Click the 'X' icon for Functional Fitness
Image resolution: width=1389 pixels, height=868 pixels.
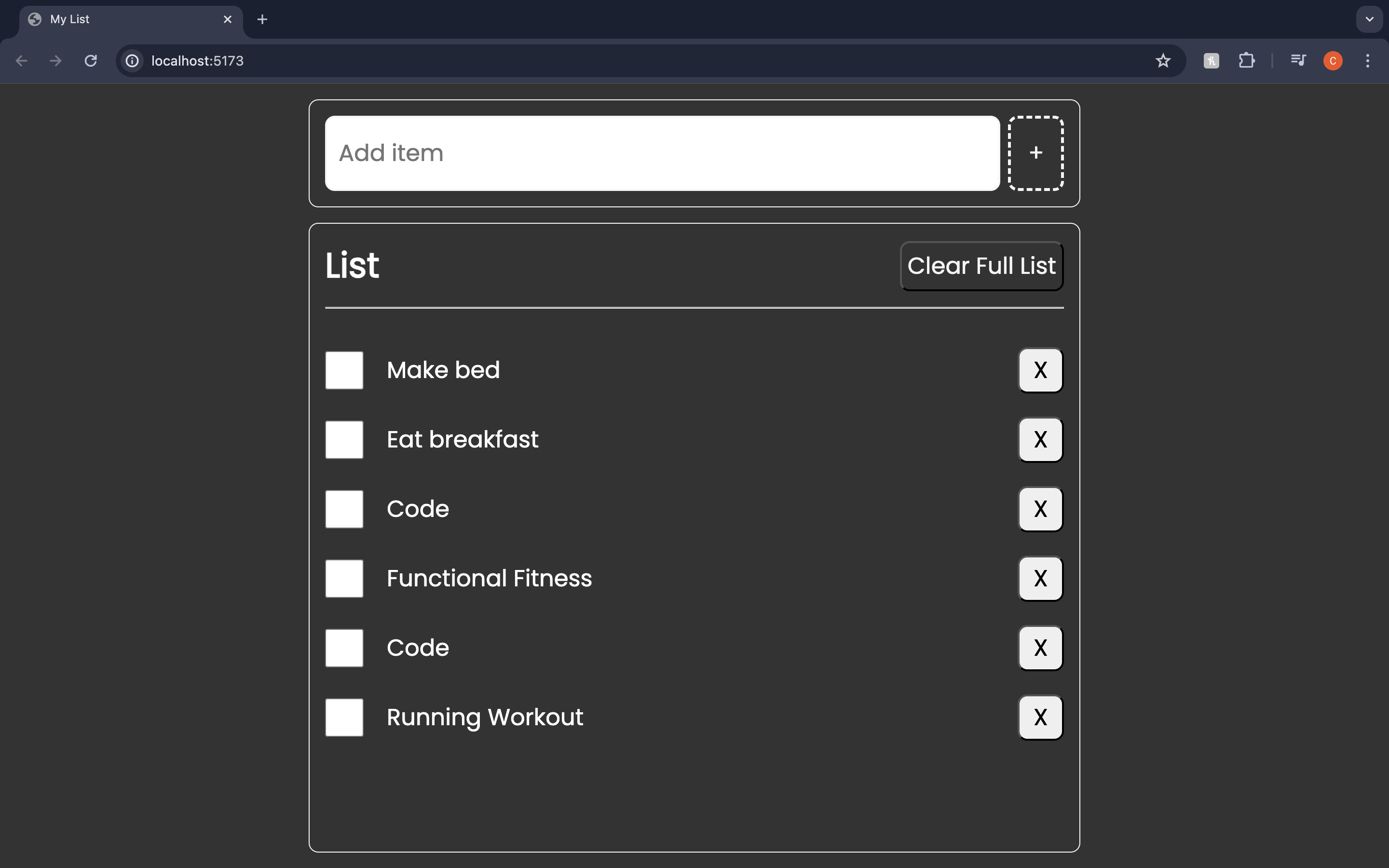click(x=1040, y=578)
